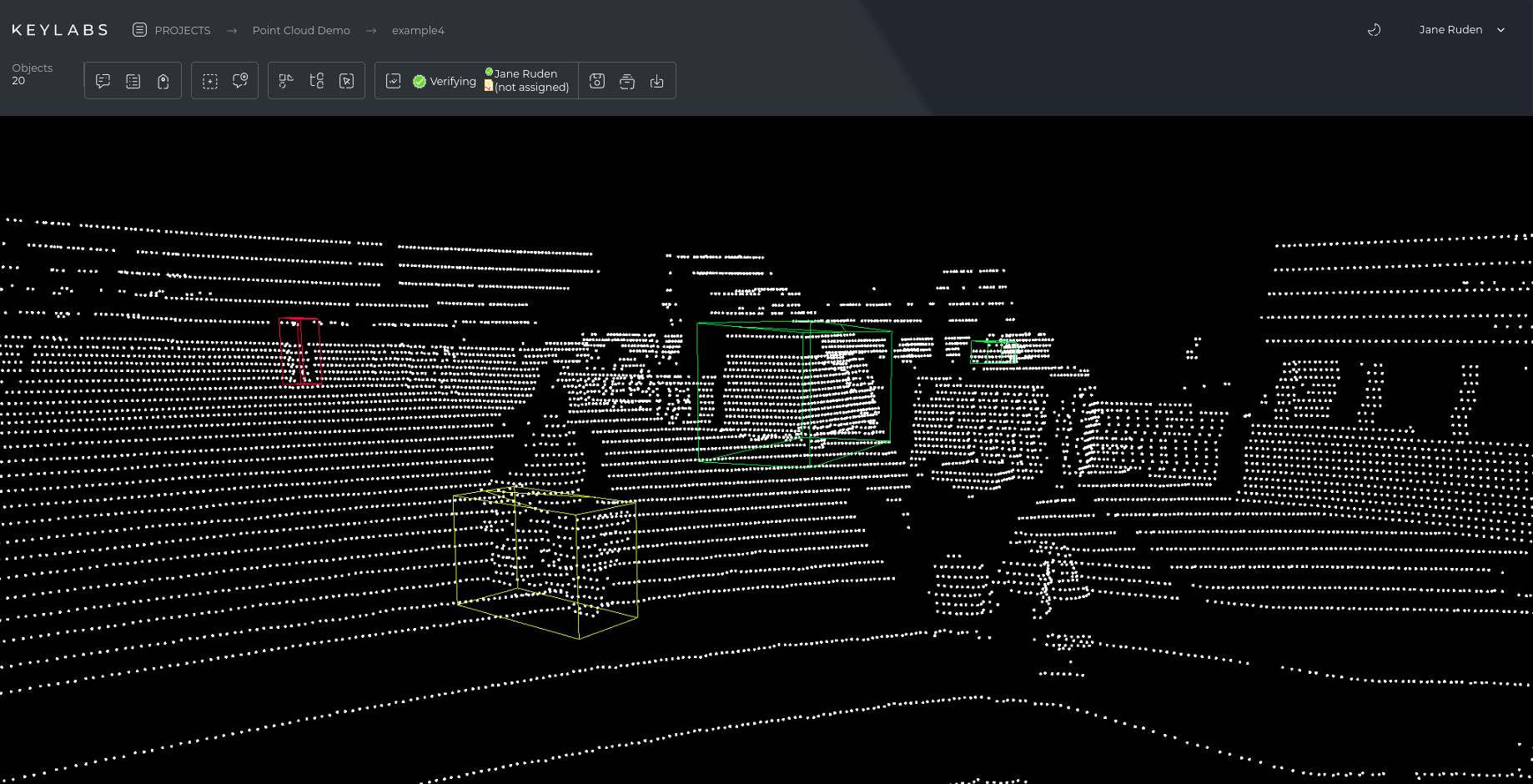Toggle the verification checkmark control
This screenshot has height=784, width=1533.
click(393, 80)
